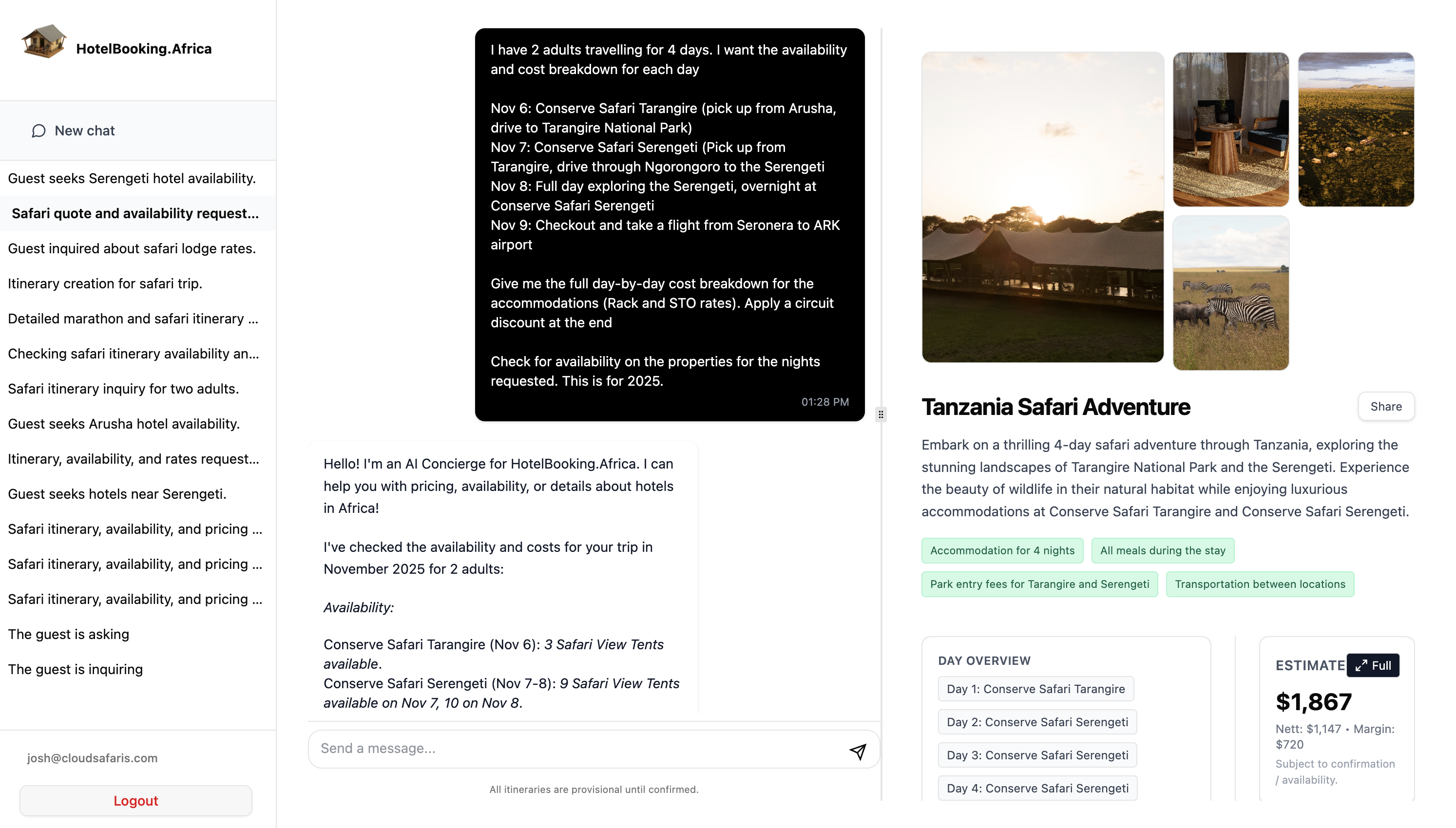1456x828 pixels.
Task: Click the drag handle next to the guest message
Action: 881,414
